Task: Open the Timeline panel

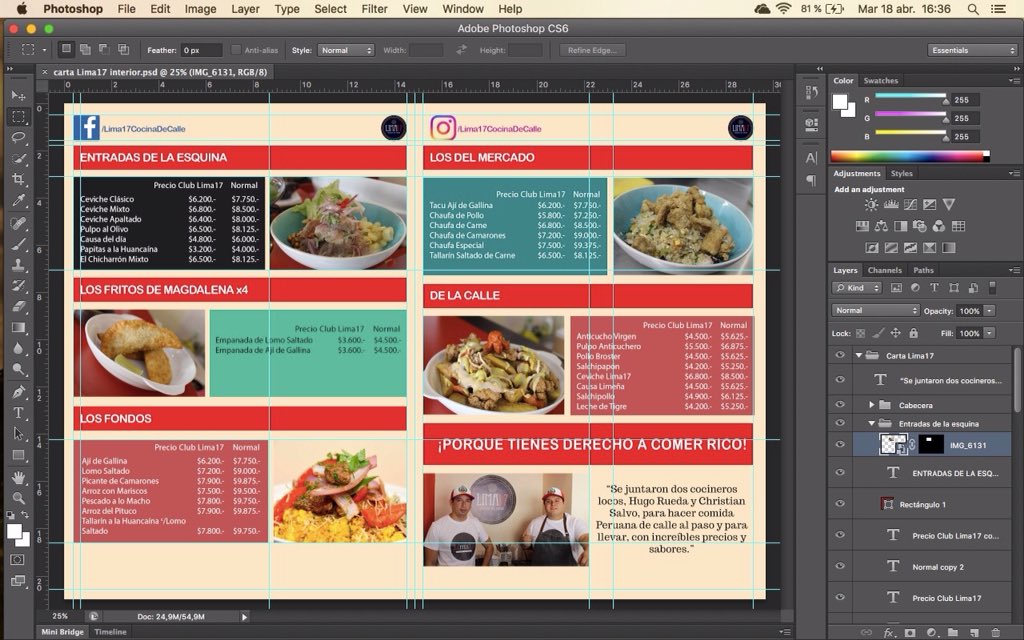Action: 110,632
